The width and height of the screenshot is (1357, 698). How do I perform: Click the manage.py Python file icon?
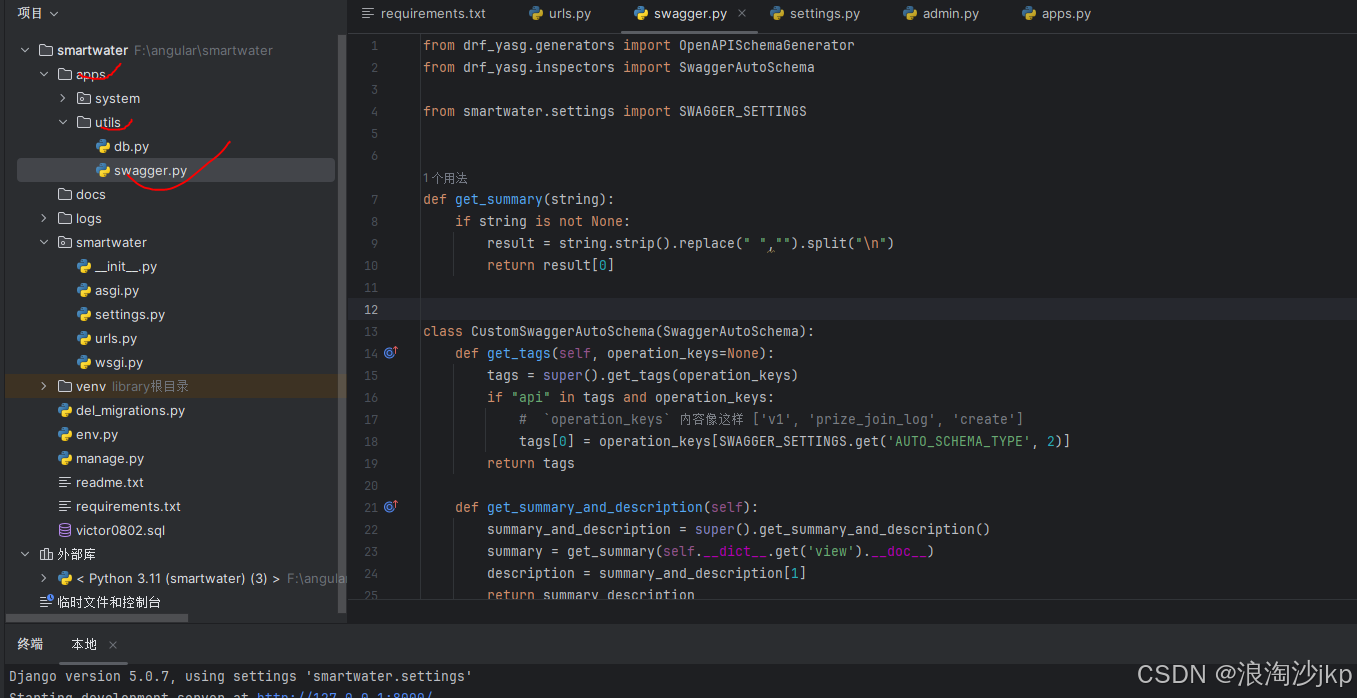65,459
